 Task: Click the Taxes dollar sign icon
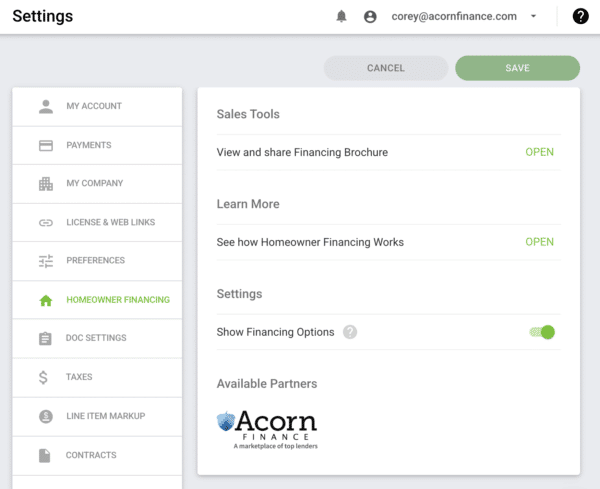point(43,377)
